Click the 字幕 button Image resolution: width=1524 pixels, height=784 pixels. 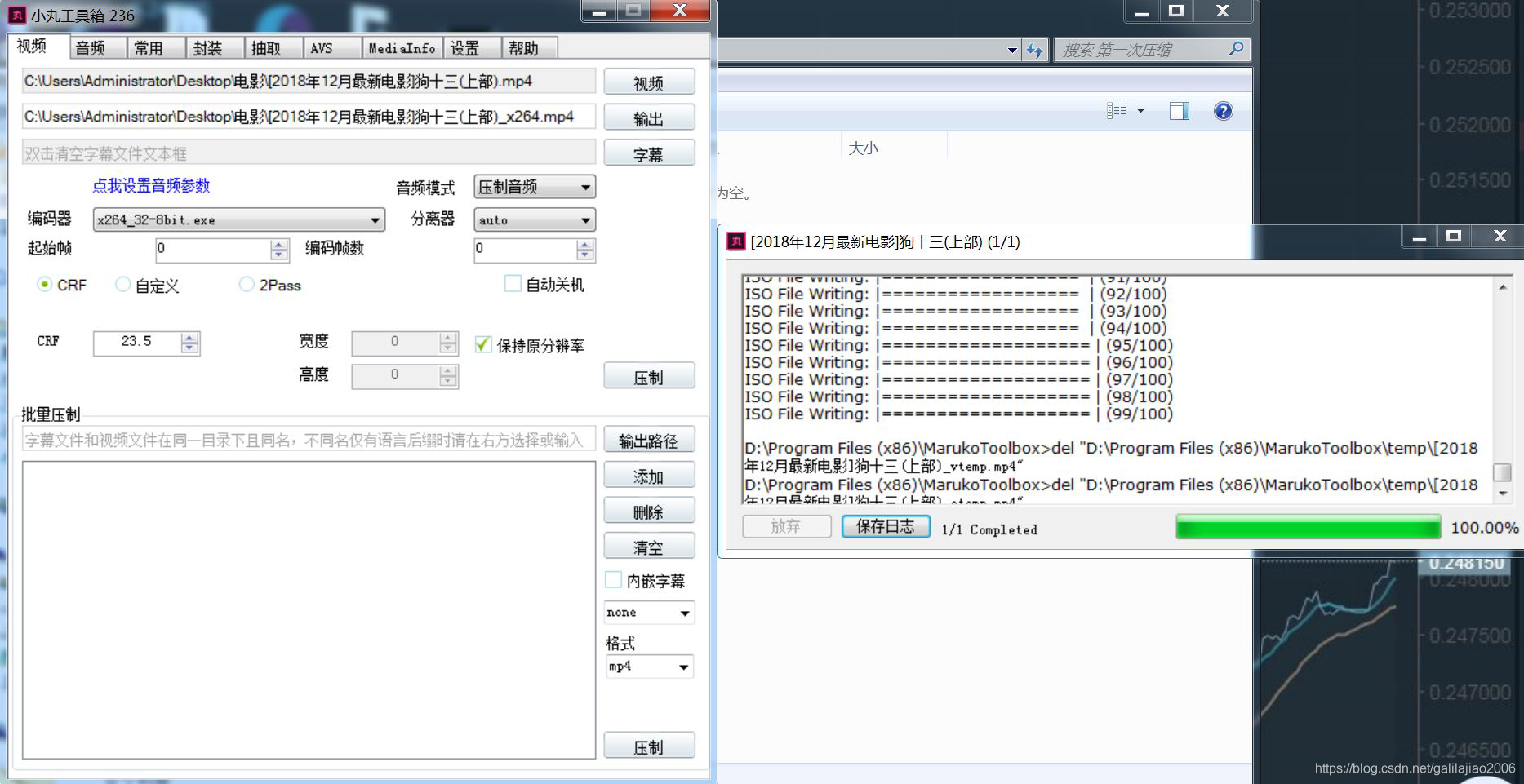[x=649, y=153]
